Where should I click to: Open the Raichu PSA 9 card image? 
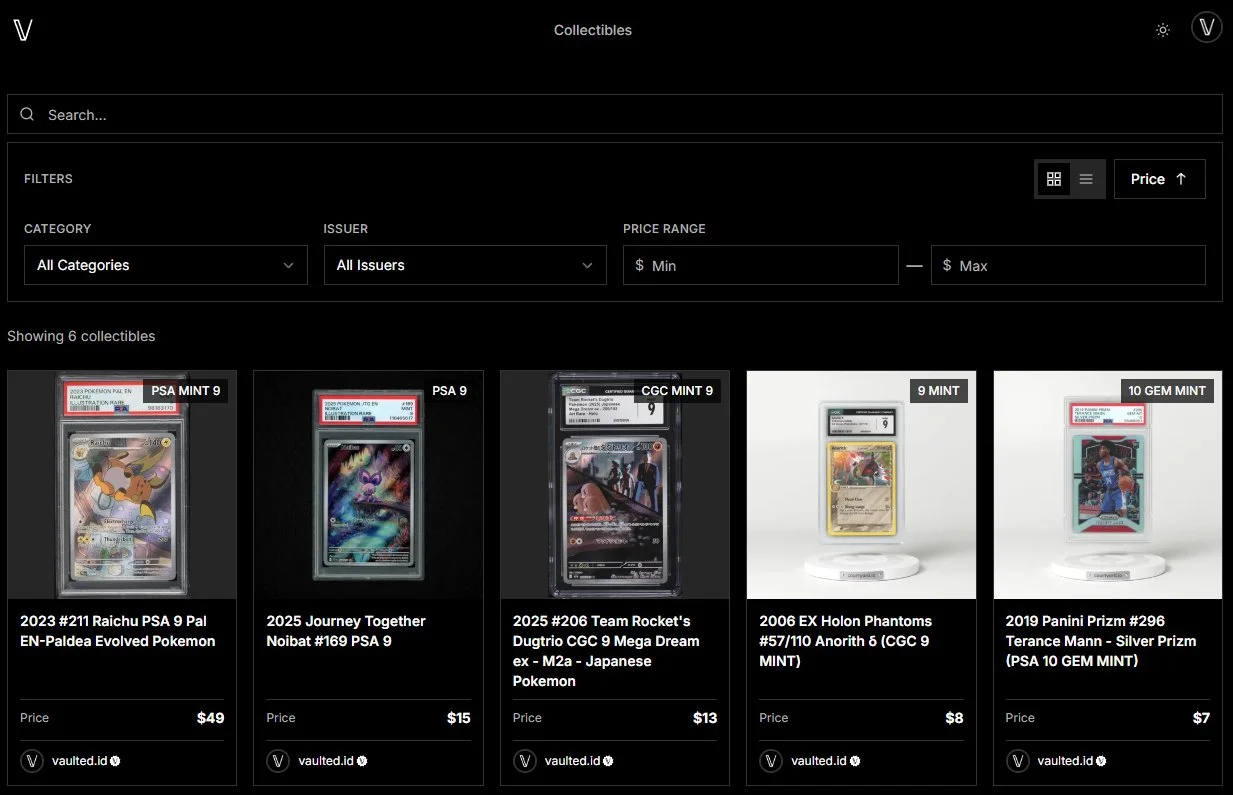pyautogui.click(x=122, y=485)
